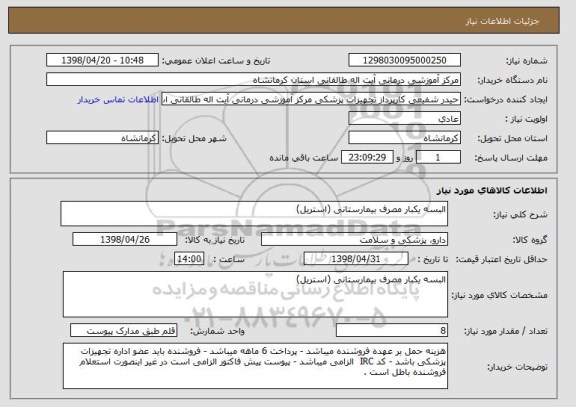Open the اطلاعات تماس خریدار link
Screen dimensions: 576x407
[118, 100]
